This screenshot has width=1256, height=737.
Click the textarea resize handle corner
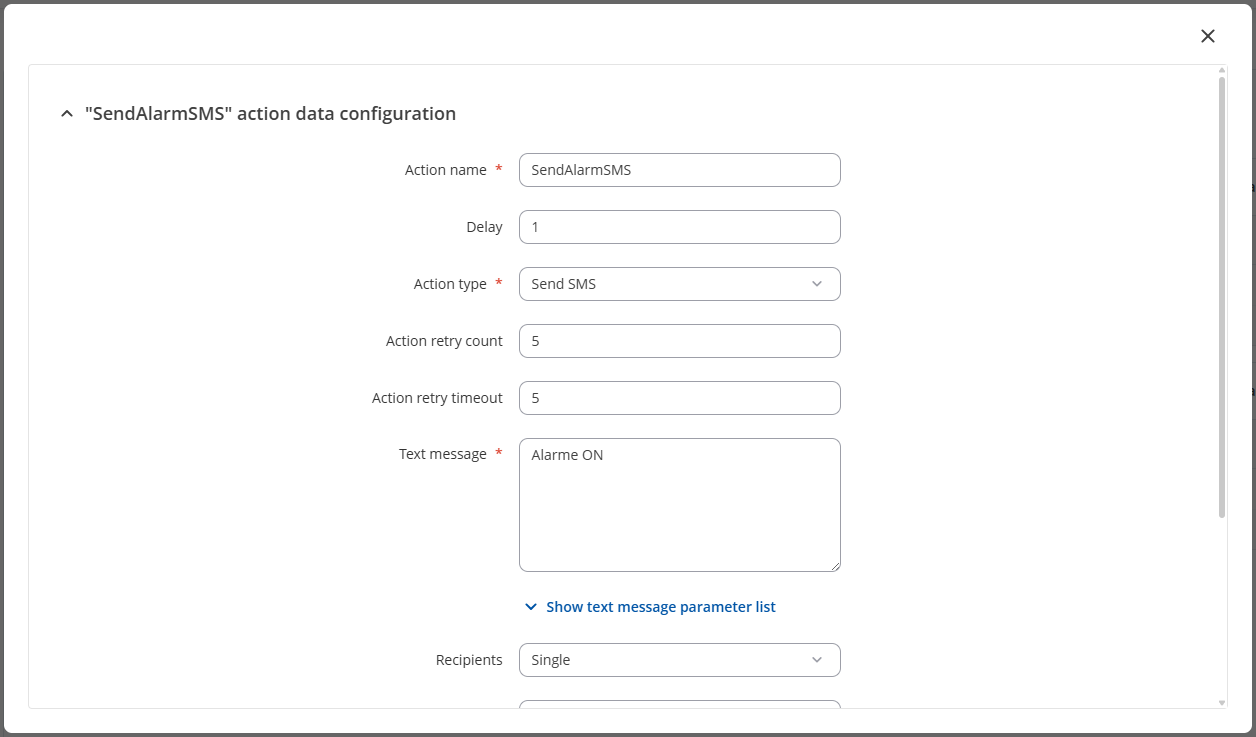(835, 566)
